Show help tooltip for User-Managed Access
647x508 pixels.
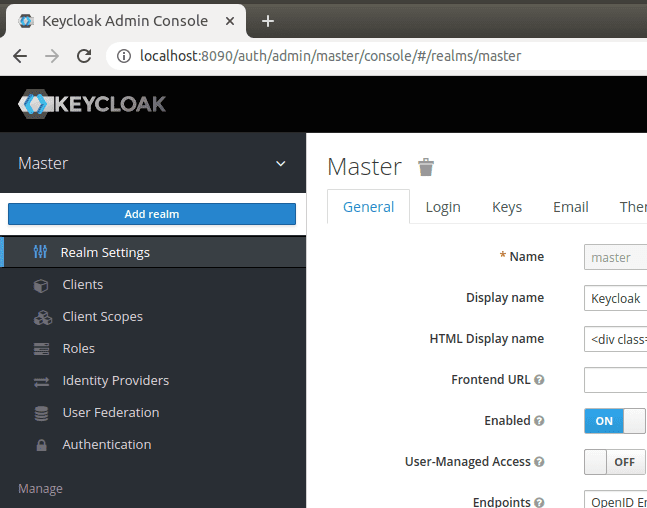[539, 461]
